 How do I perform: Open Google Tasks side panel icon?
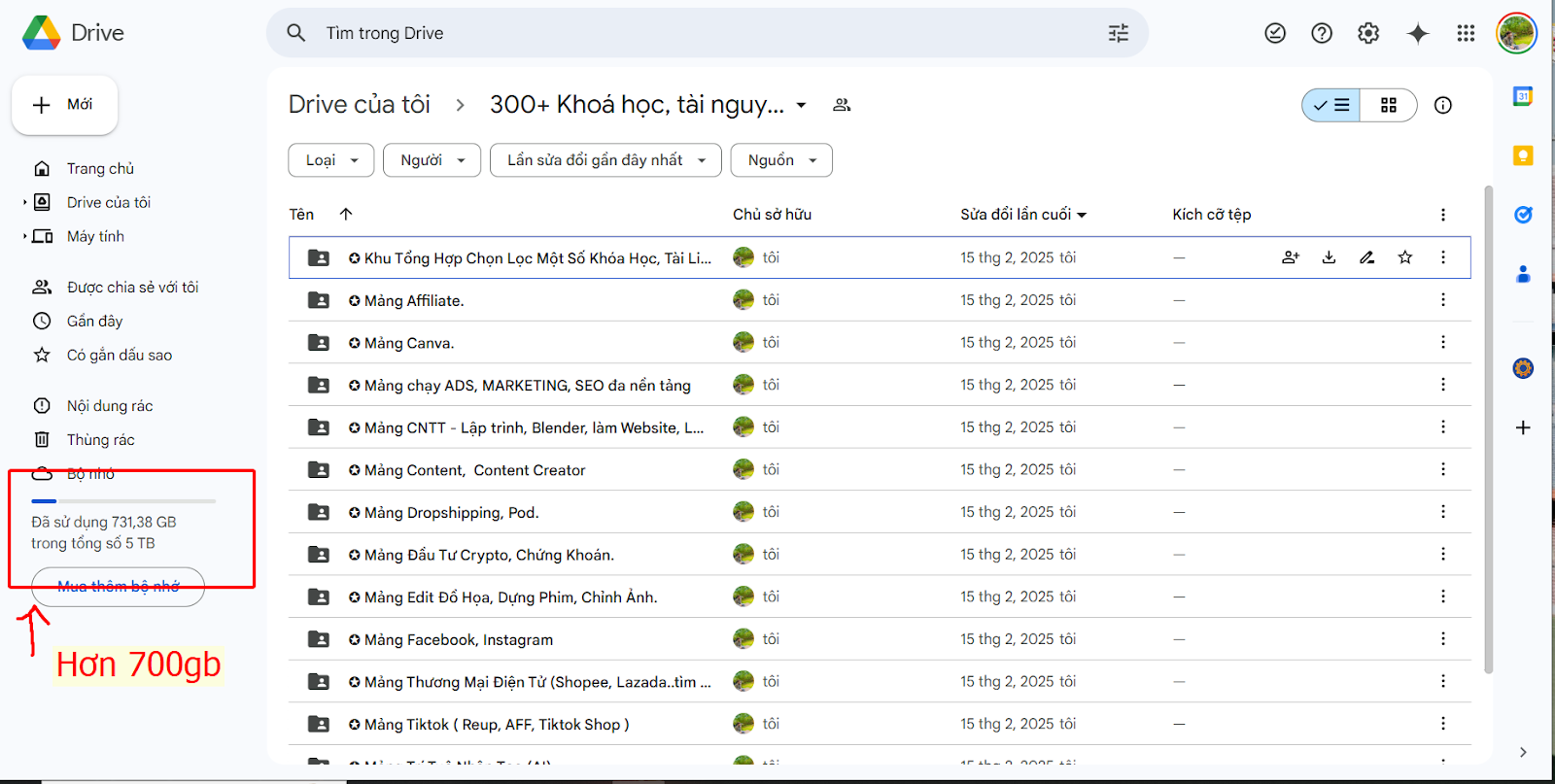1523,215
